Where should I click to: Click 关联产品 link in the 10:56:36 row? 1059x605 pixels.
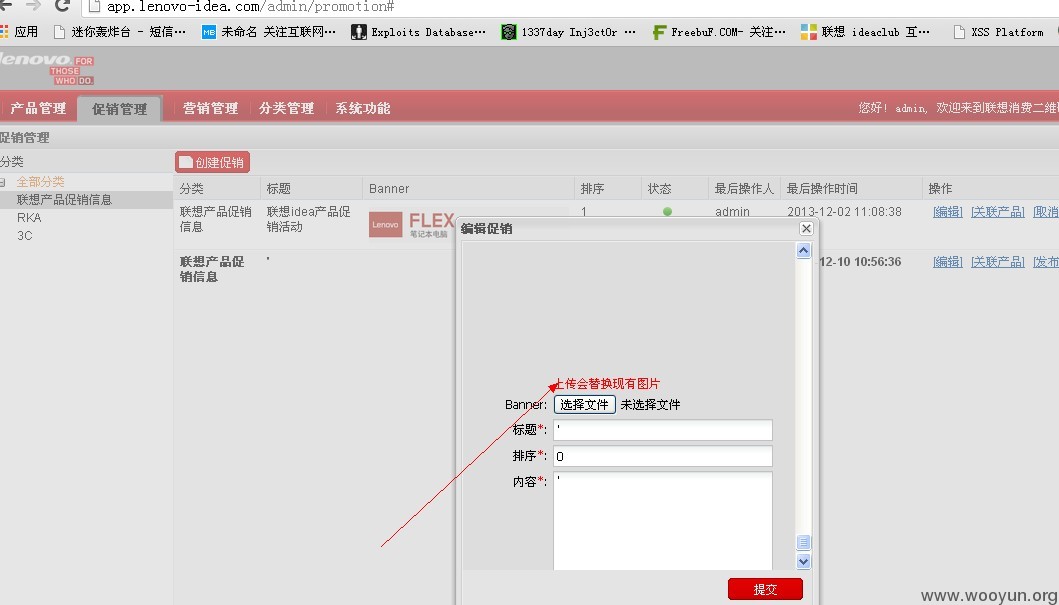pos(998,262)
